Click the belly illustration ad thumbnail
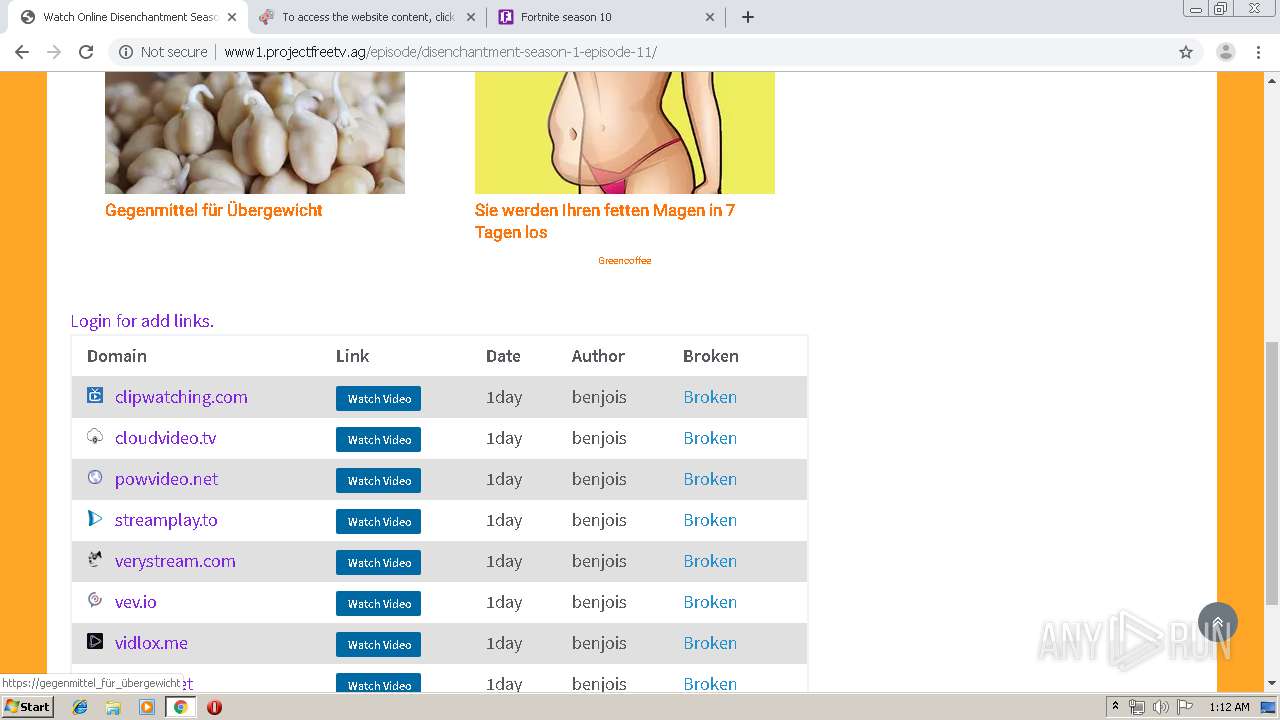Screen dimensions: 1280x720 625,133
